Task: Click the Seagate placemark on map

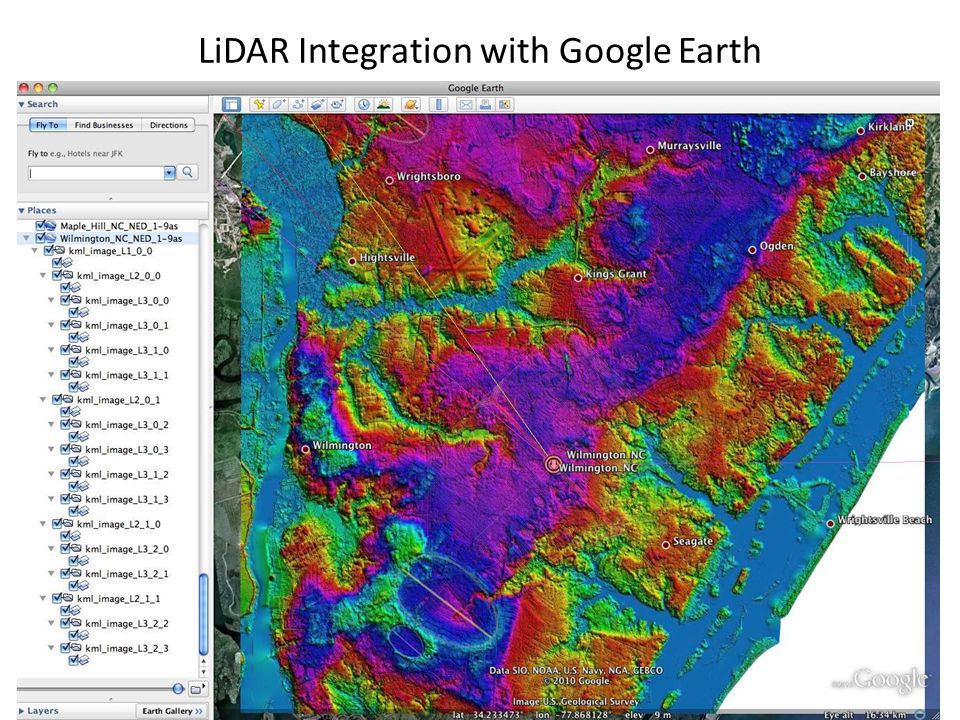Action: click(x=666, y=545)
